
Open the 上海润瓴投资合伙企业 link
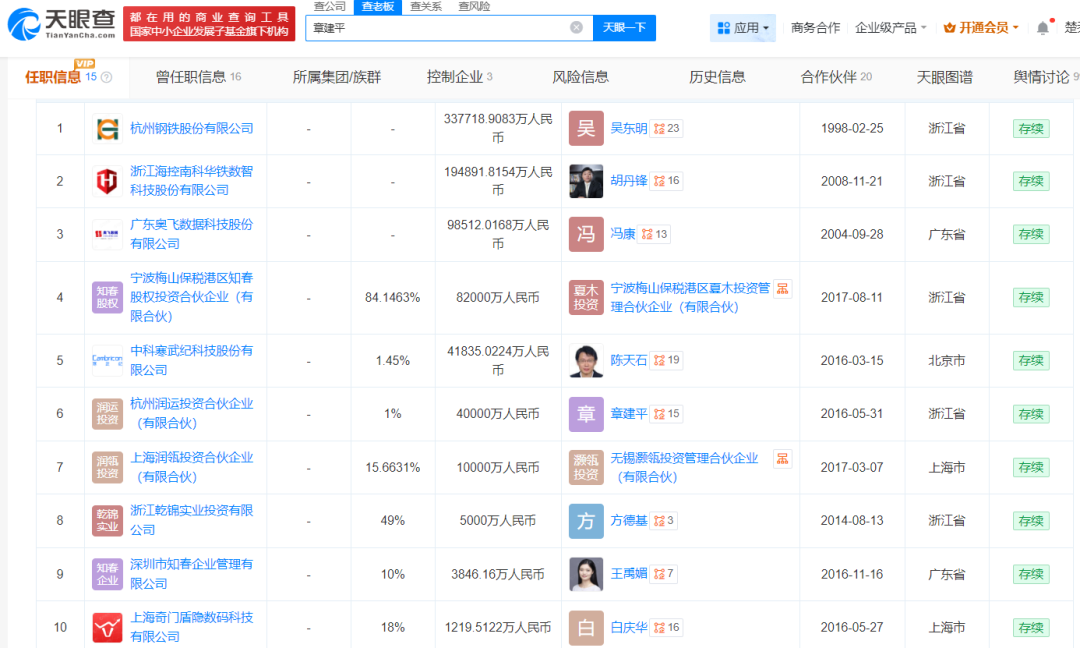tap(191, 467)
